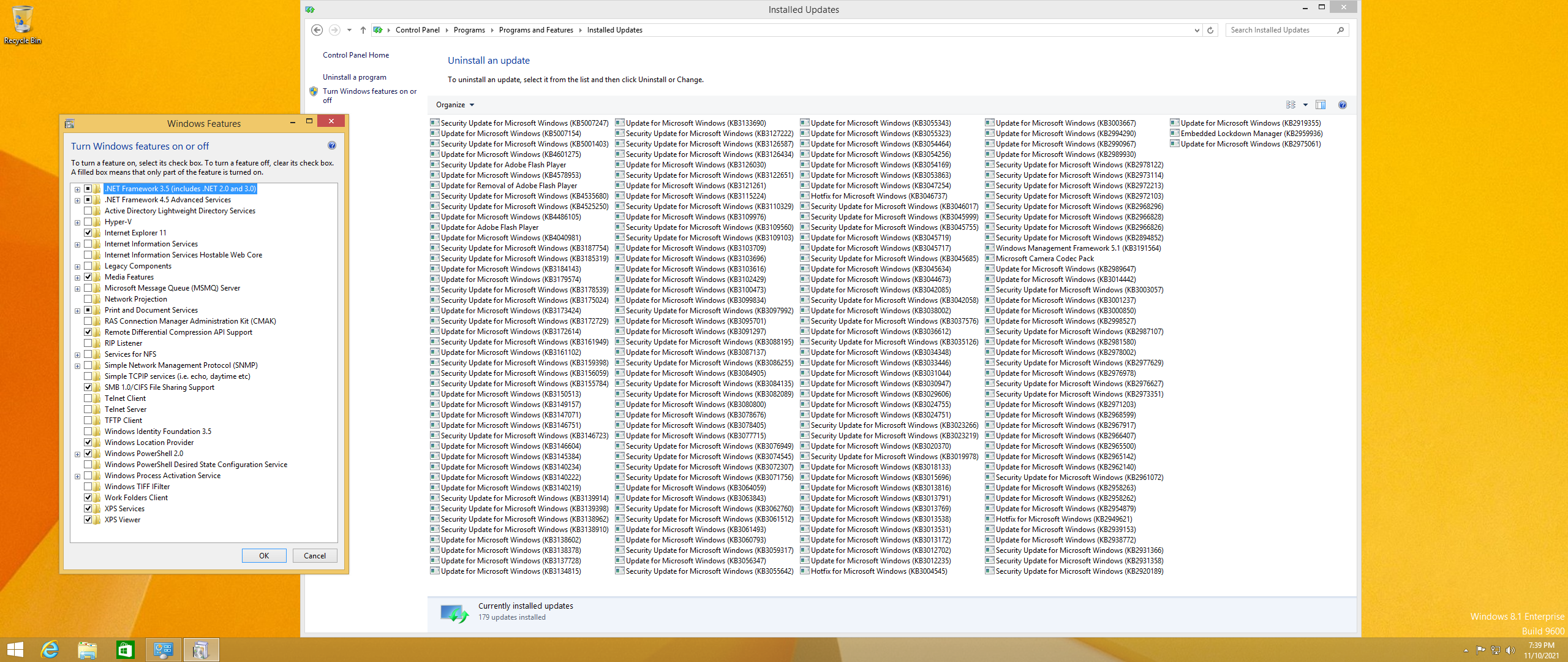Image resolution: width=1568 pixels, height=662 pixels.
Task: Click the Windows Features title bar icon
Action: [69, 124]
